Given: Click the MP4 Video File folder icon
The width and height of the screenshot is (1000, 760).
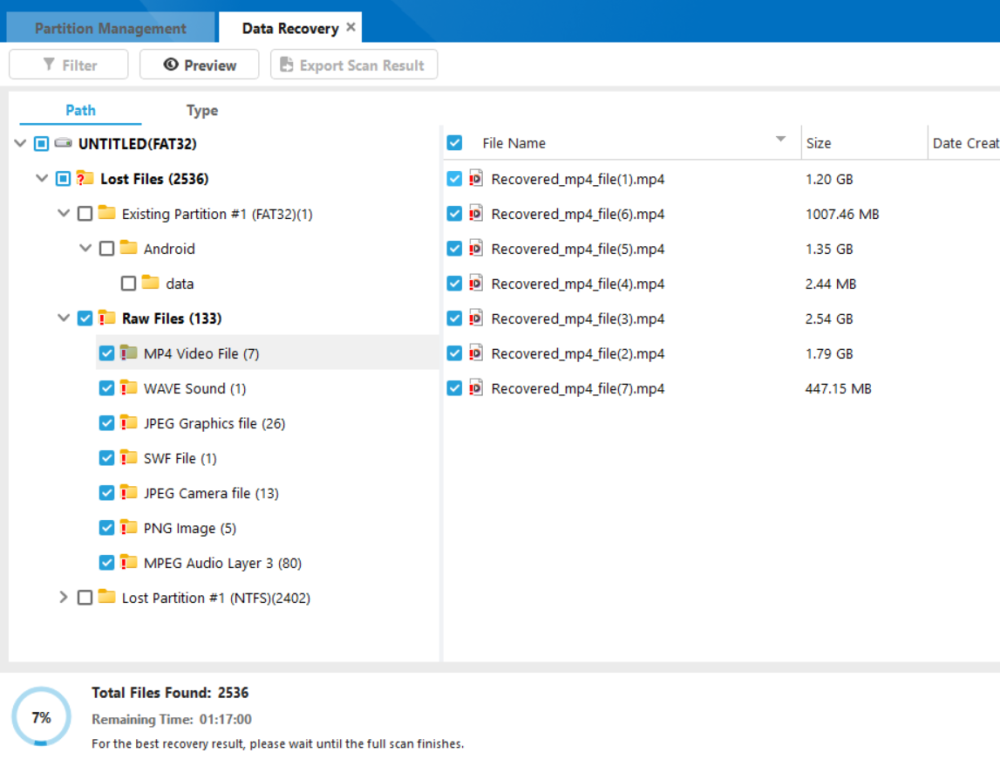Looking at the screenshot, I should click(x=128, y=354).
